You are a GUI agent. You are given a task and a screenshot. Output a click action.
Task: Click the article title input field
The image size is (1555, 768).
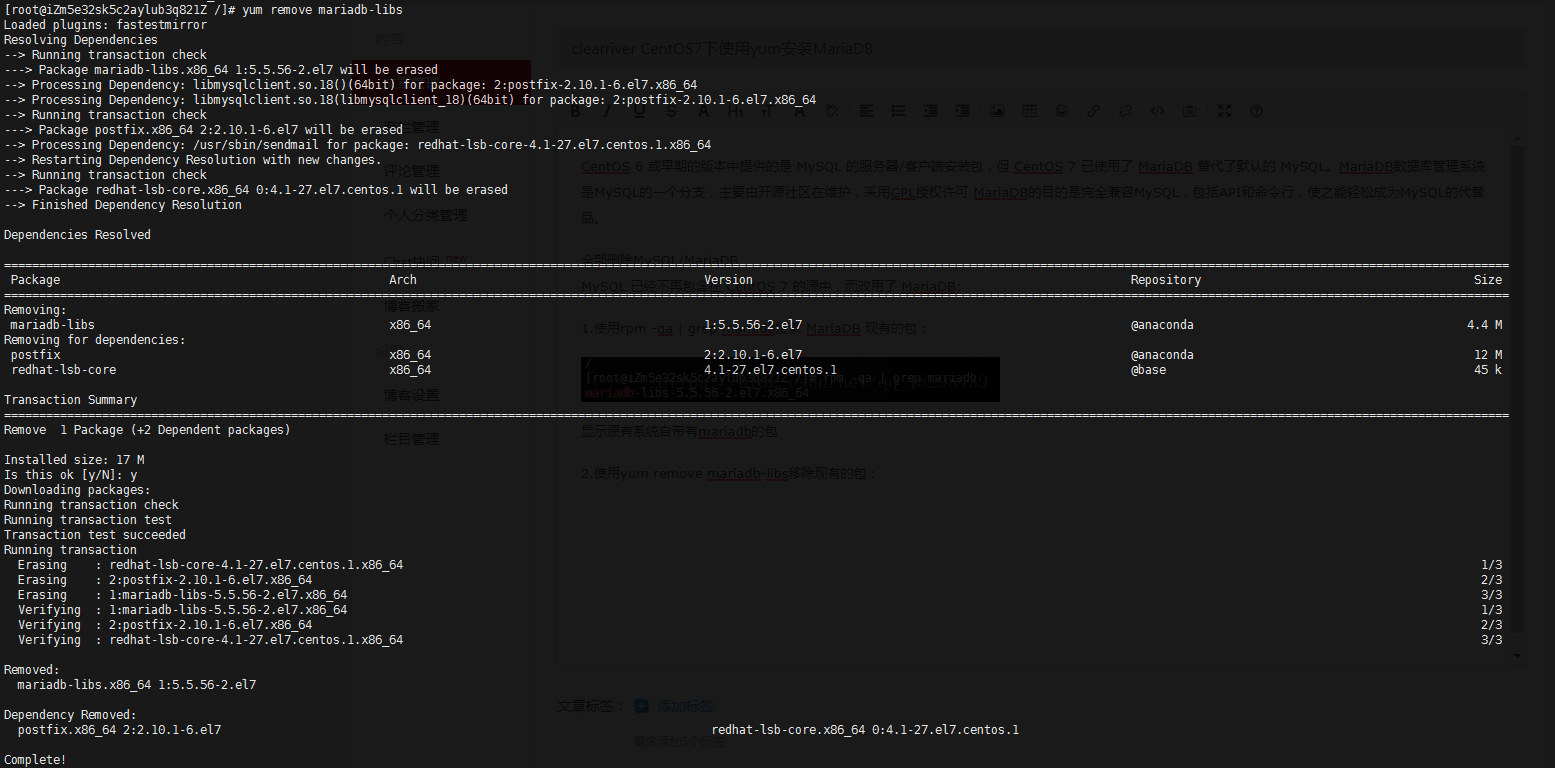click(1040, 49)
